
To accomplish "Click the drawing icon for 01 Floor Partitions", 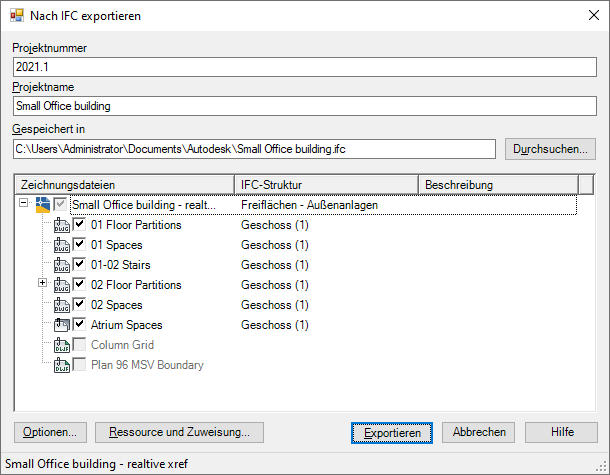I will click(x=61, y=225).
